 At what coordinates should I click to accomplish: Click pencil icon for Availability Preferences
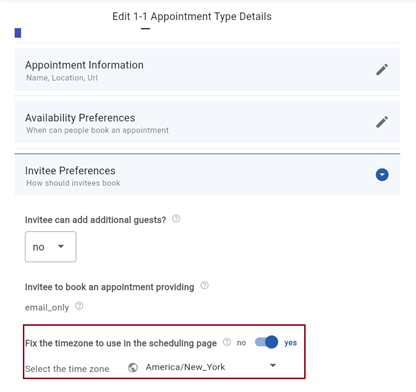pyautogui.click(x=382, y=122)
